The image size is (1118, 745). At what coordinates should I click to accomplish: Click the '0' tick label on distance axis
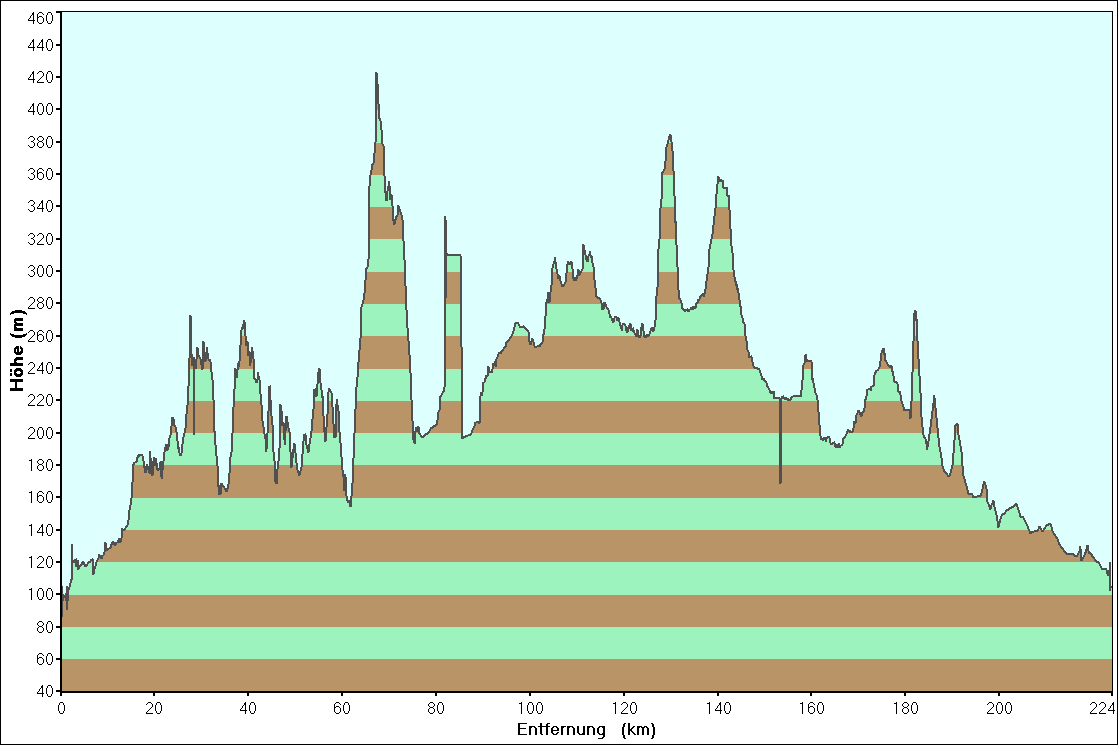pos(61,708)
